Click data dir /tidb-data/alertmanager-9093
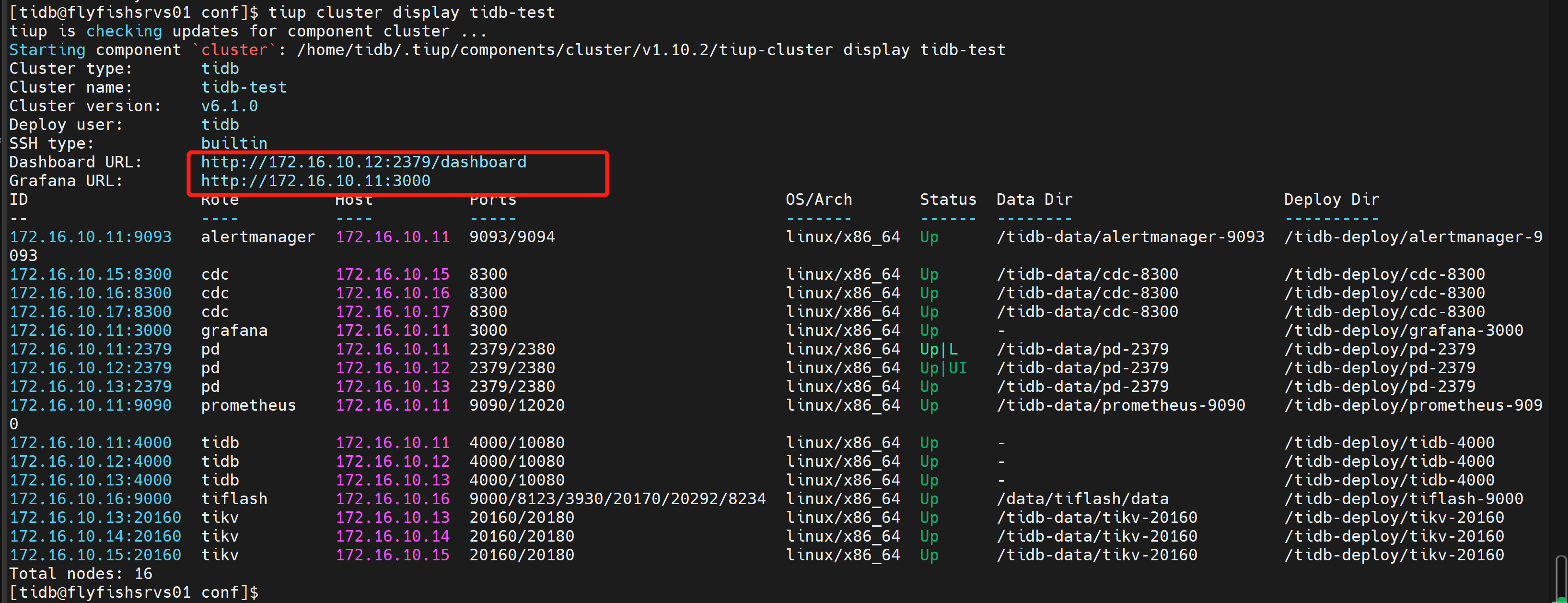The width and height of the screenshot is (1568, 603). click(x=1130, y=237)
